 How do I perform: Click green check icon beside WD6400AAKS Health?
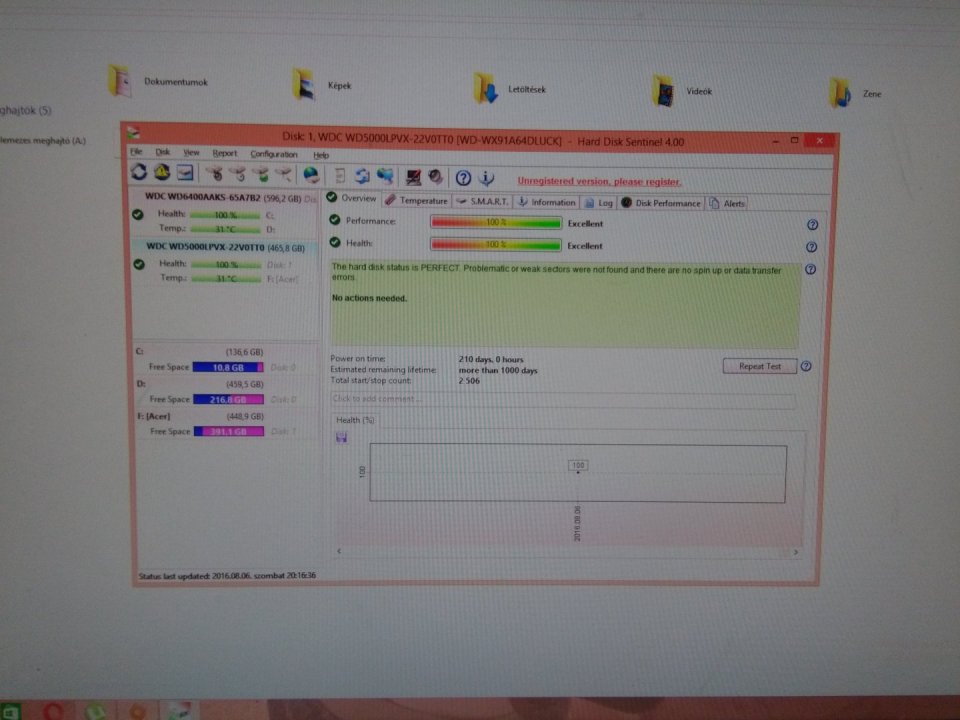pos(138,214)
